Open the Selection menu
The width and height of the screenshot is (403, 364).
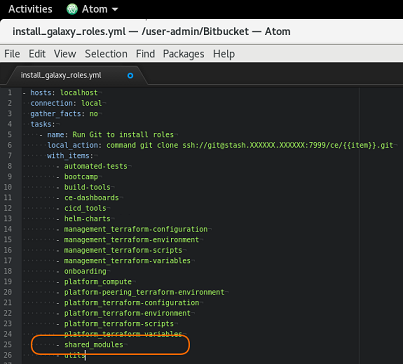[x=106, y=54]
